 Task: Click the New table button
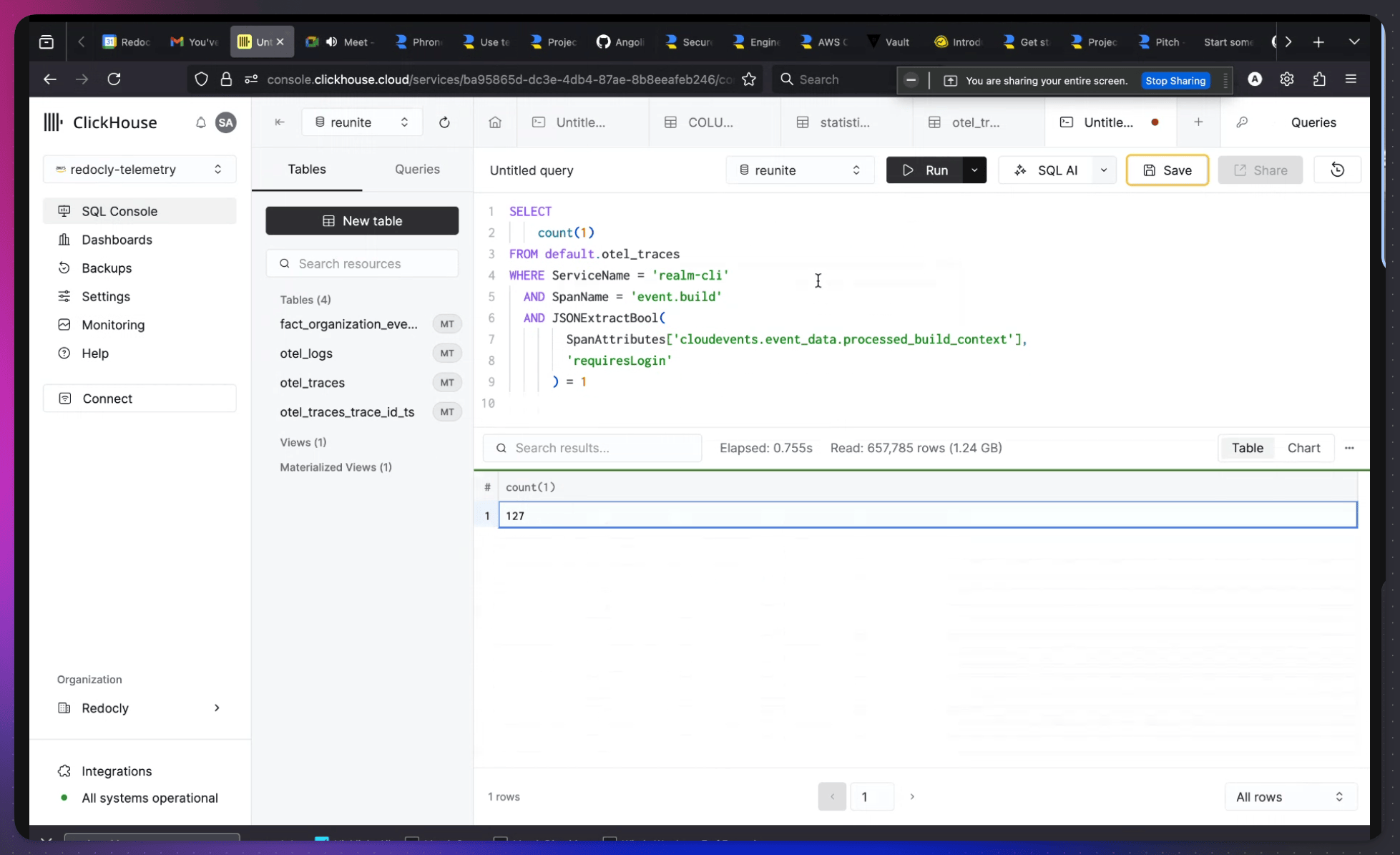coord(362,220)
